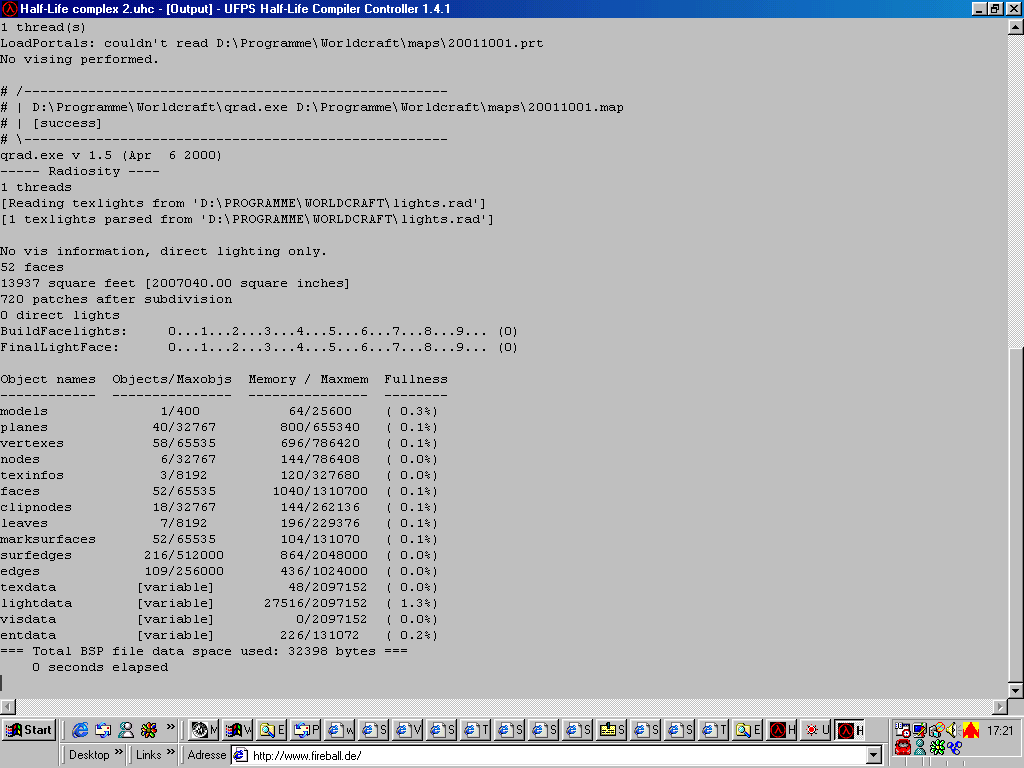
Task: Open the display monitor tray icon
Action: (920, 729)
